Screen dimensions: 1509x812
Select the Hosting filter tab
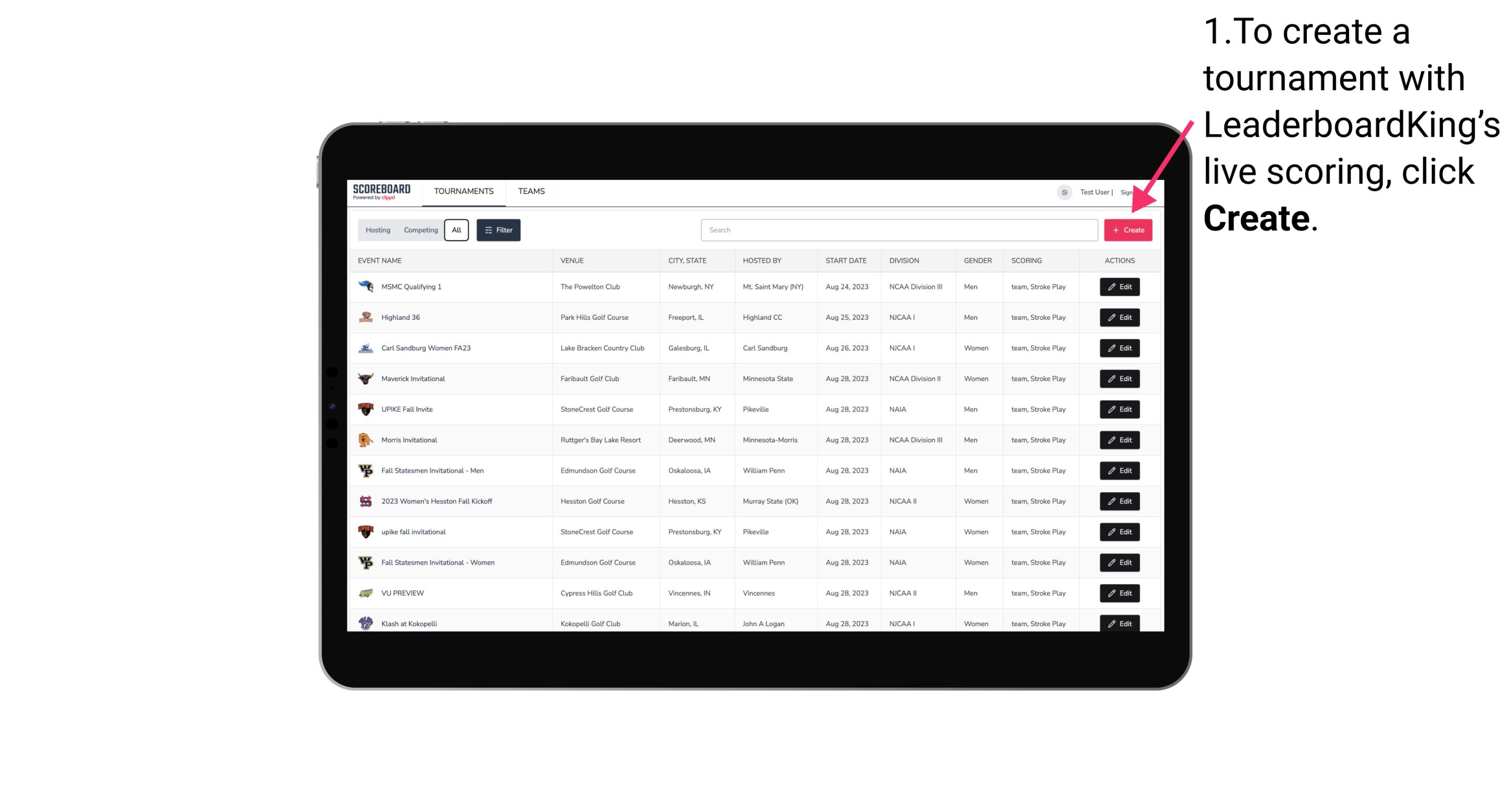pyautogui.click(x=377, y=230)
